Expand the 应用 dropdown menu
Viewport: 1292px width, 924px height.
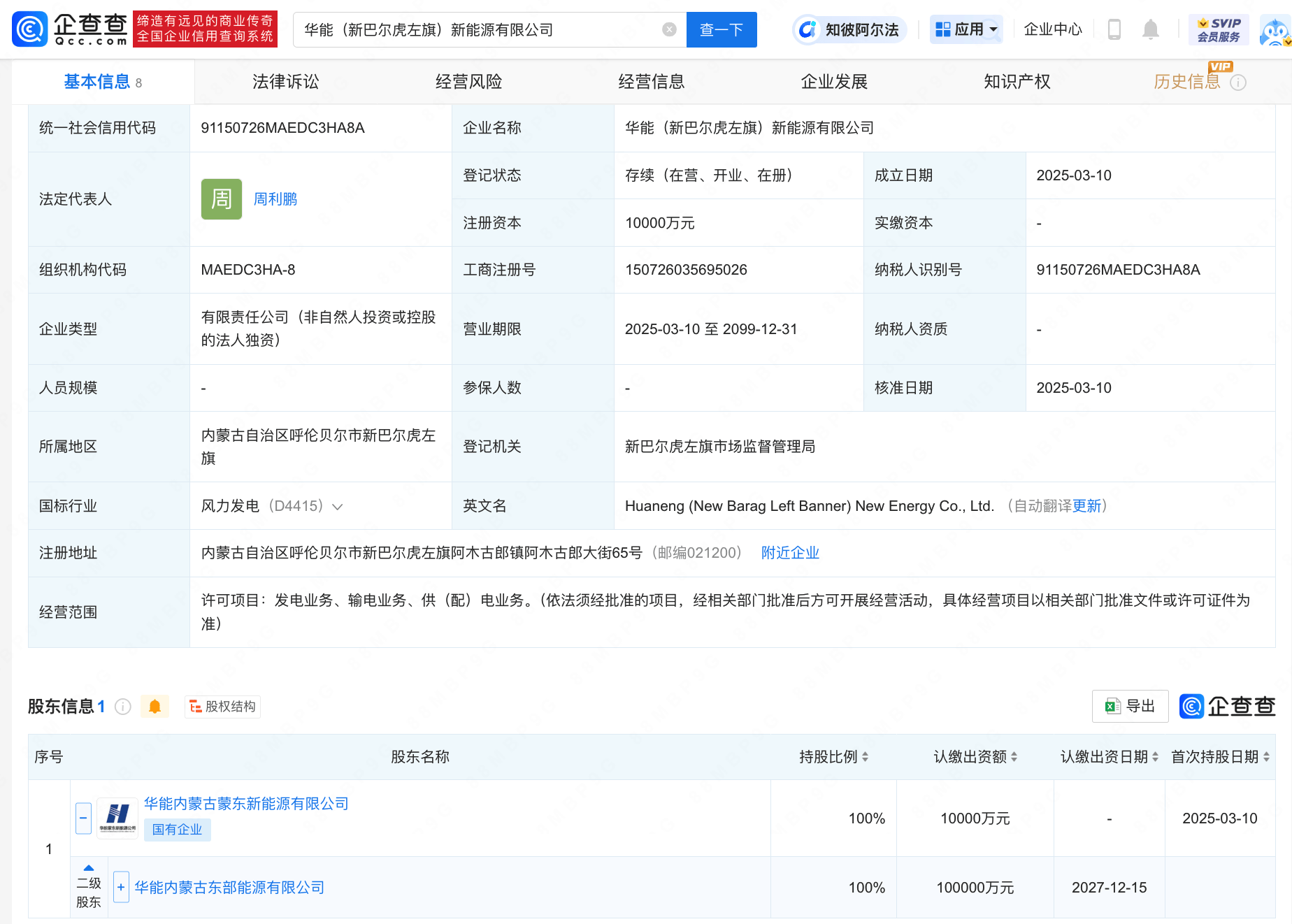point(966,29)
